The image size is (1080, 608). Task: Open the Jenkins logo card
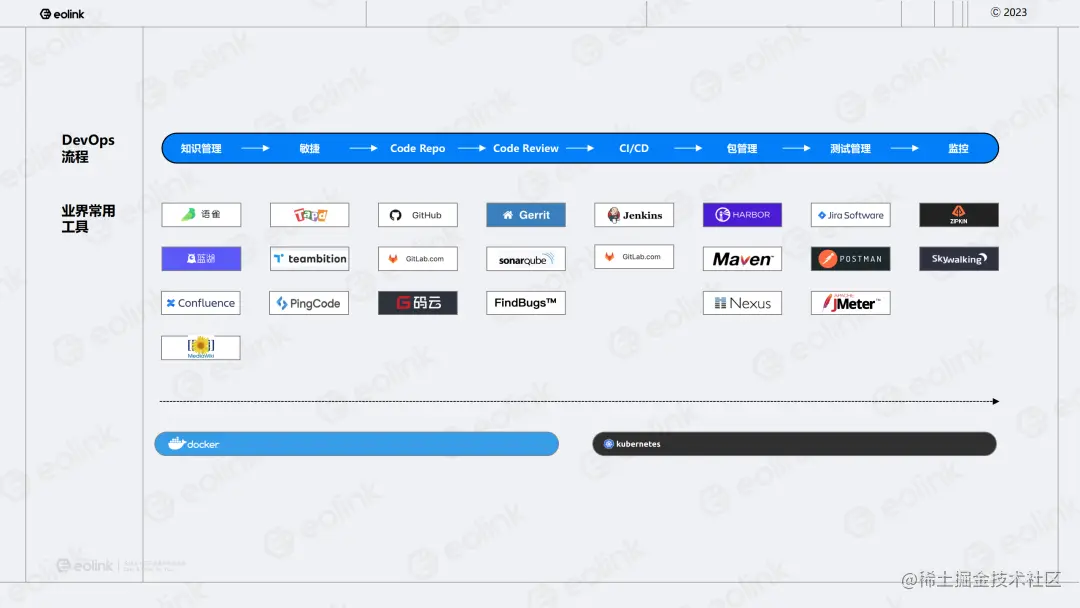(x=634, y=215)
